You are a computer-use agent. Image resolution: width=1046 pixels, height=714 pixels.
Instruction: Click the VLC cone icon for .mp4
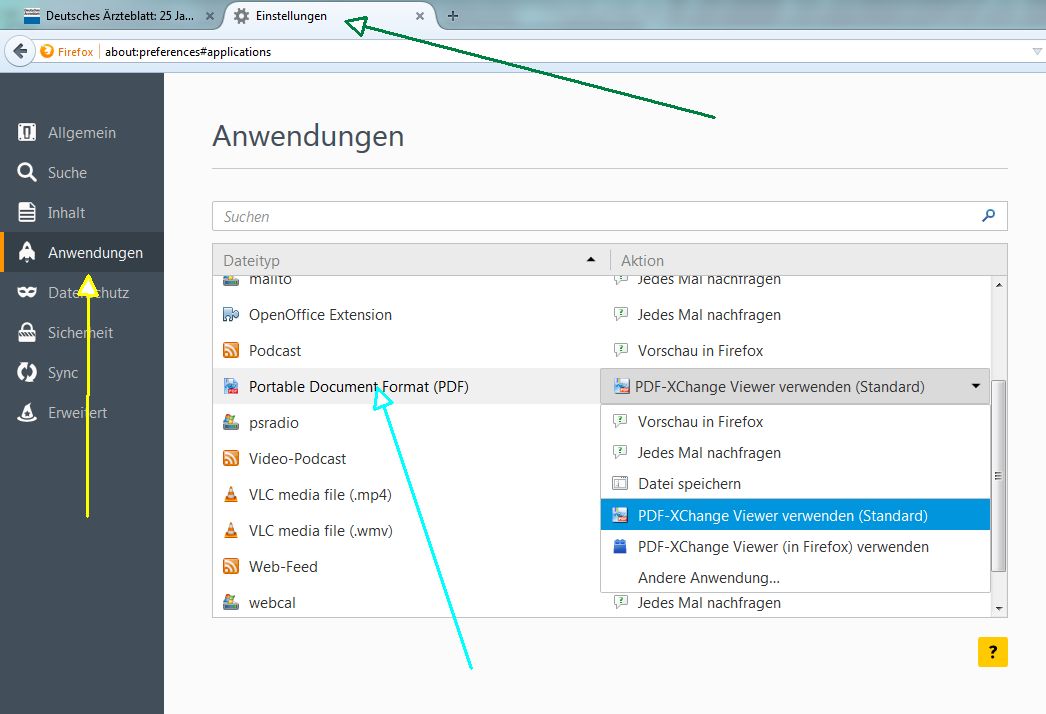231,494
